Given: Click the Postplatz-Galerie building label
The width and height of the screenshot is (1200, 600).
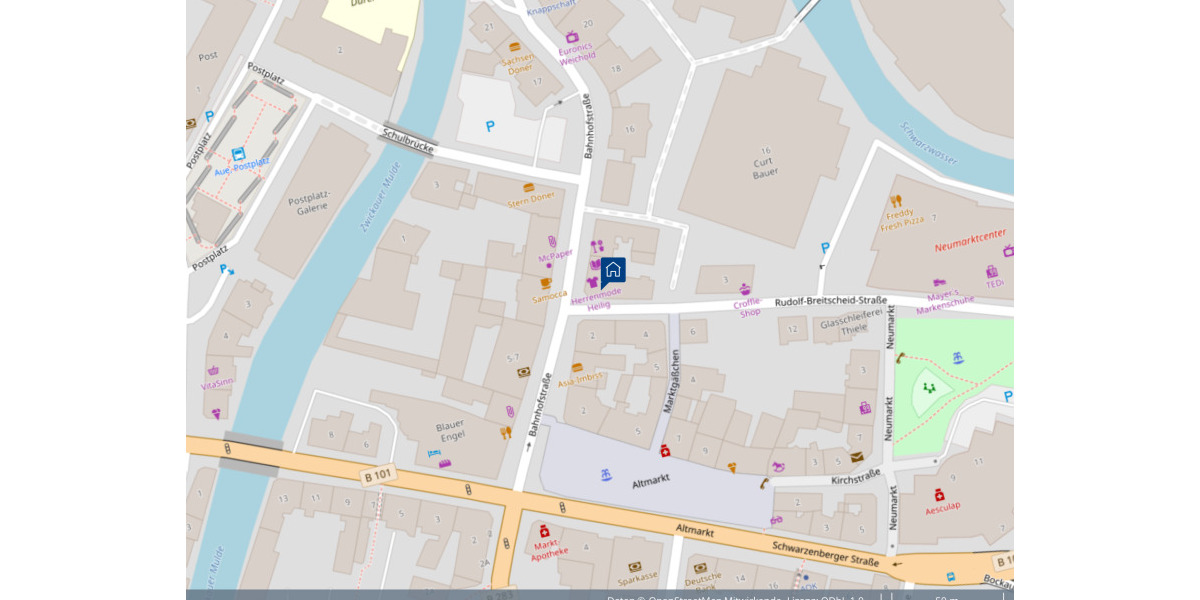Looking at the screenshot, I should point(310,203).
